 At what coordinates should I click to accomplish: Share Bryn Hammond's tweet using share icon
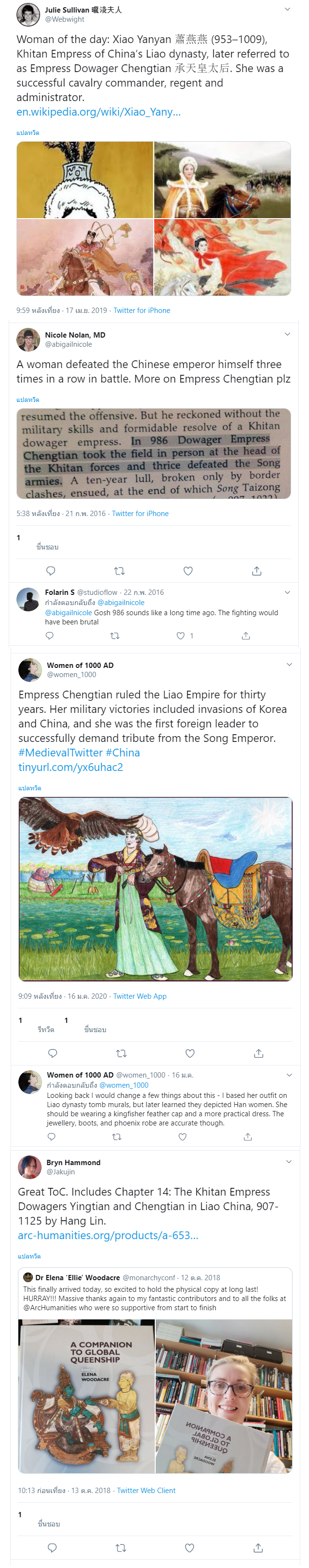click(258, 1548)
